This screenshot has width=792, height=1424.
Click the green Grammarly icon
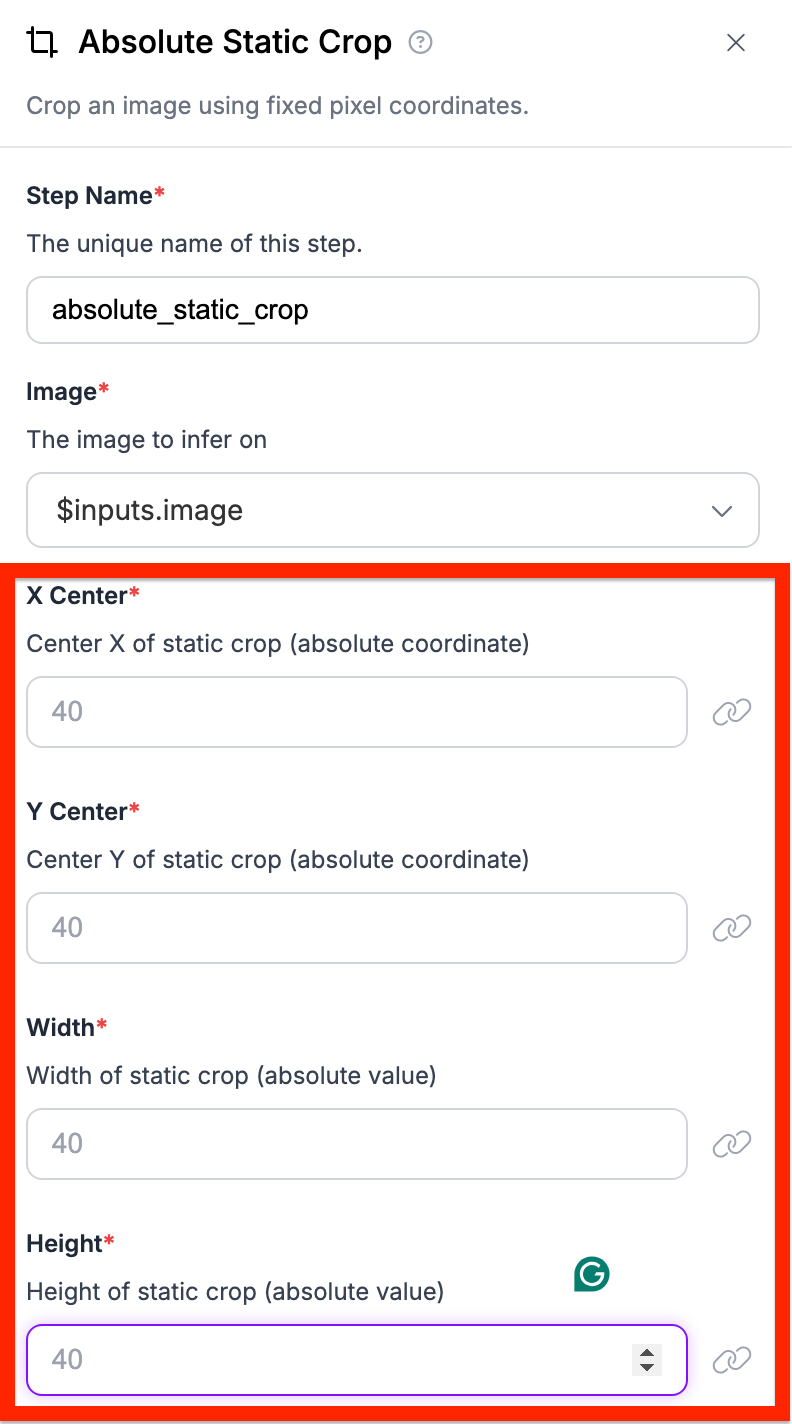click(592, 1274)
